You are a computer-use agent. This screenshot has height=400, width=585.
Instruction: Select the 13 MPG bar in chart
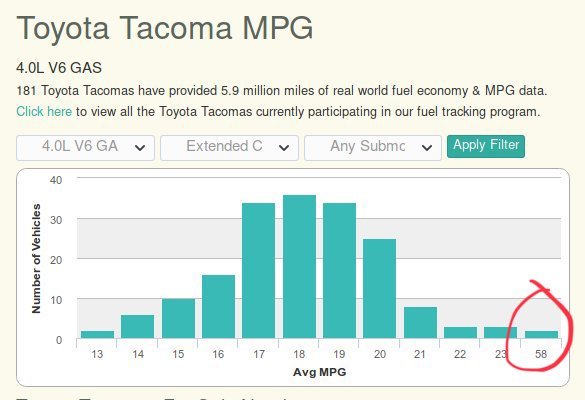click(97, 335)
